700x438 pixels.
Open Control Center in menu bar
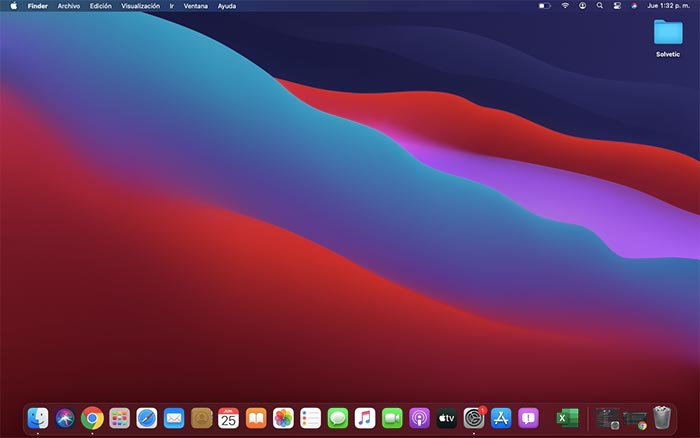click(x=616, y=6)
